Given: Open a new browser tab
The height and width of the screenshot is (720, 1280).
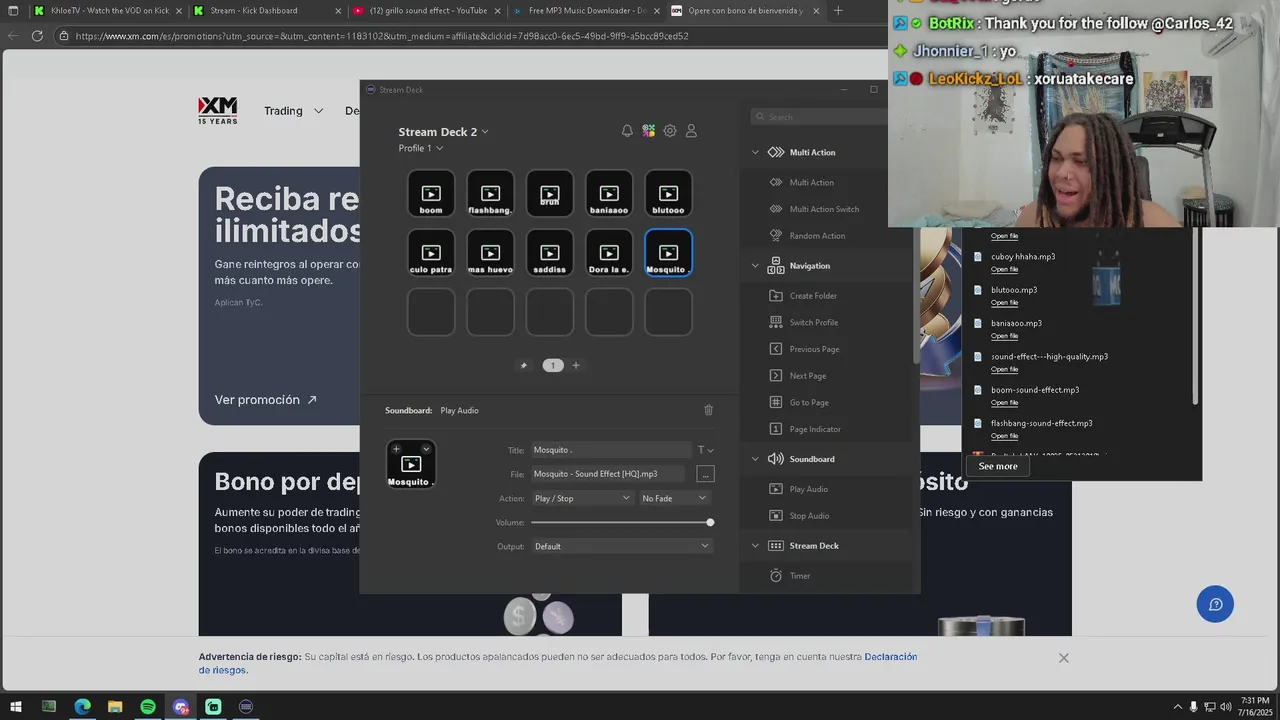Looking at the screenshot, I should point(838,11).
